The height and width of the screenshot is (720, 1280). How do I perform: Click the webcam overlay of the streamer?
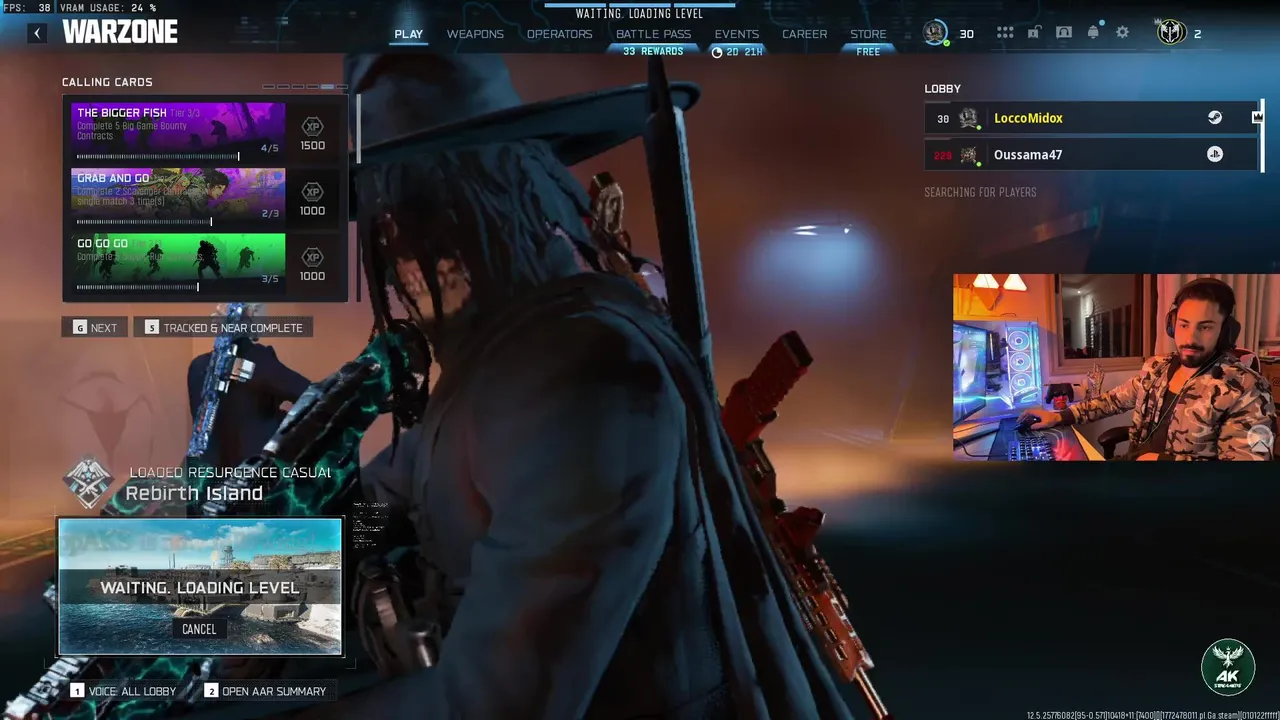tap(1116, 367)
